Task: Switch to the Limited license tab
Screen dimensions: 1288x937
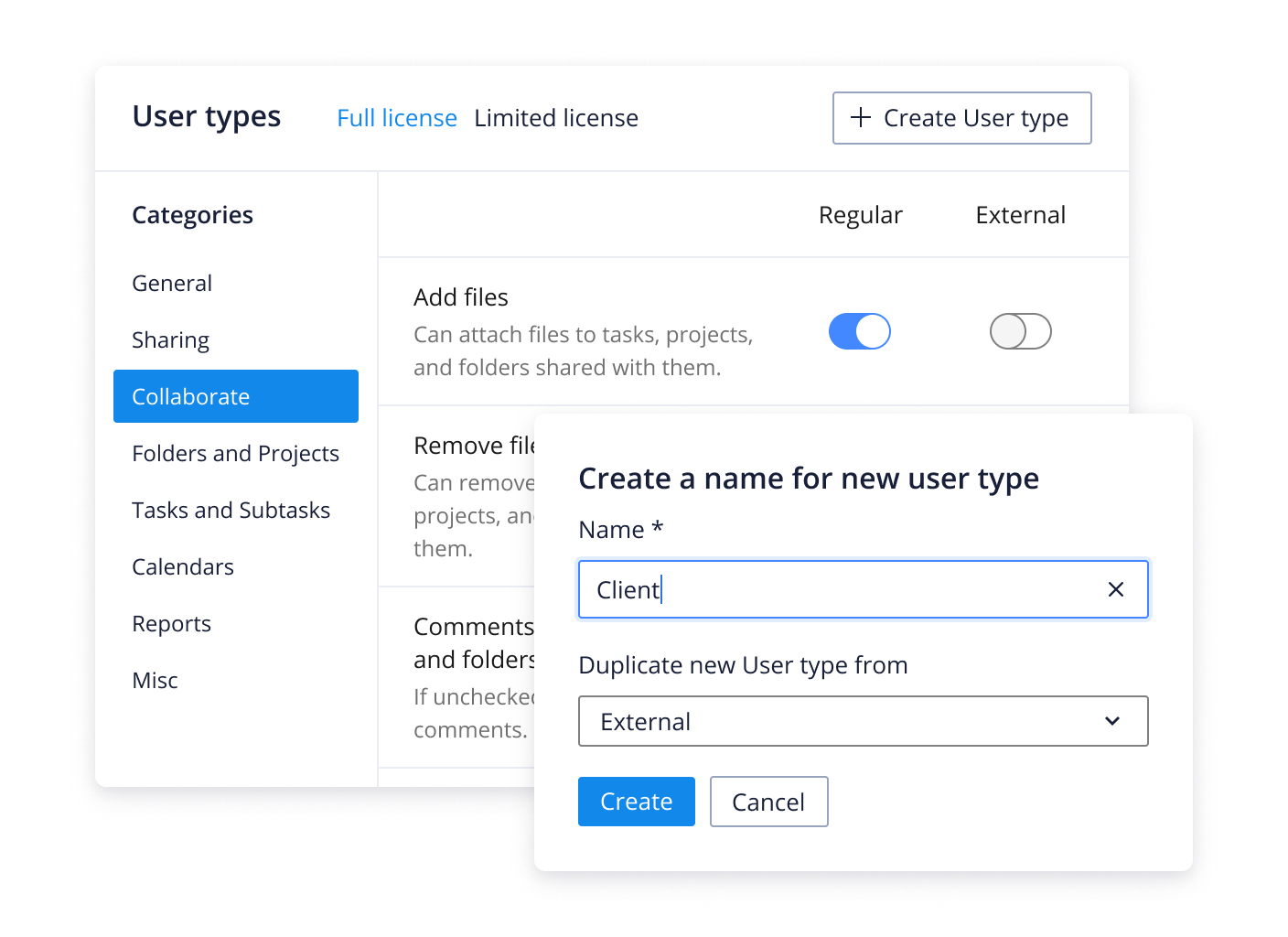Action: pyautogui.click(x=555, y=118)
